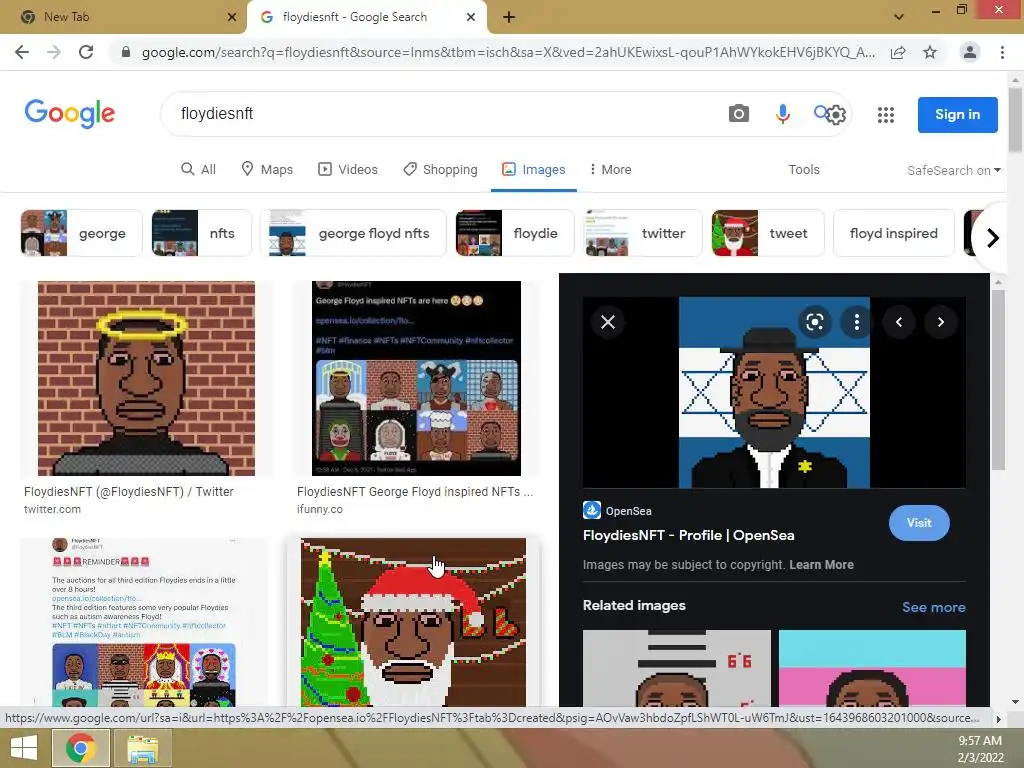The width and height of the screenshot is (1024, 768).
Task: Open a new browser tab with plus
Action: (x=509, y=17)
